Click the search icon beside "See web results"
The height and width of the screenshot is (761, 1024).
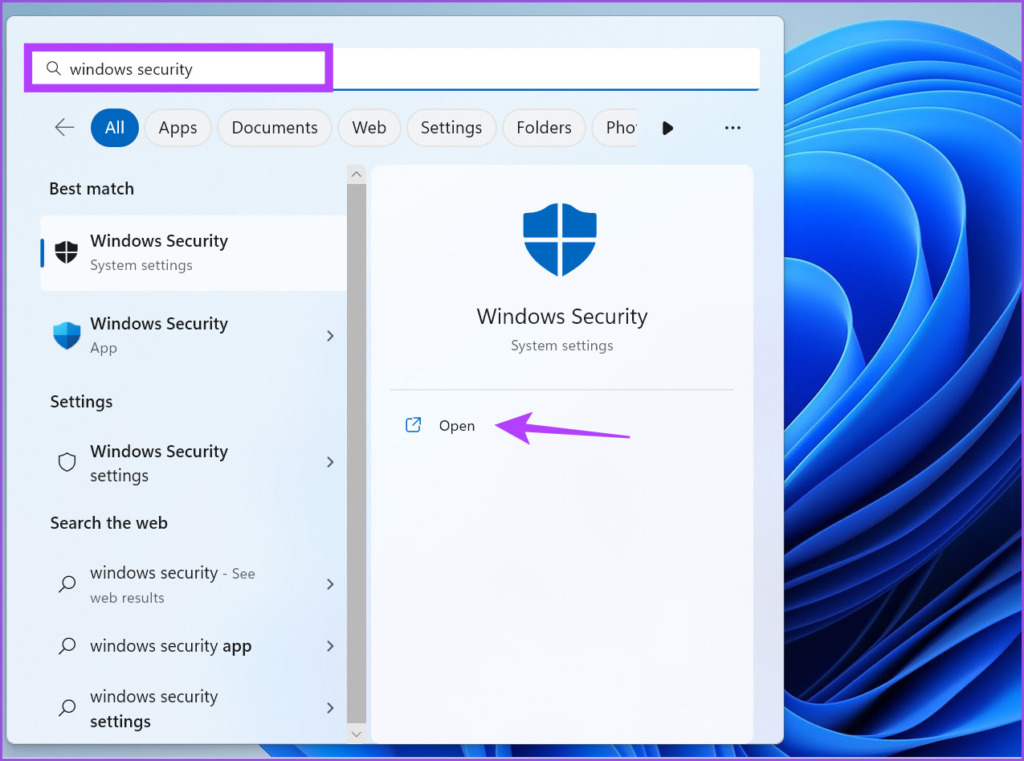point(67,583)
